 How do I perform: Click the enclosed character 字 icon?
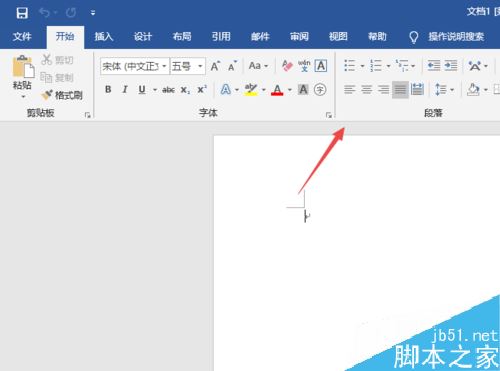click(320, 89)
